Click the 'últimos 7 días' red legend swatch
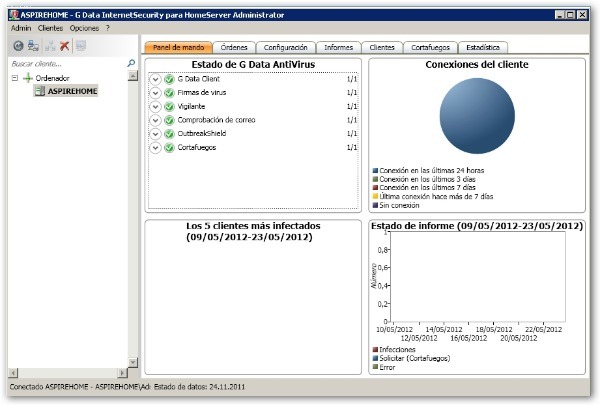The image size is (600, 405). point(375,188)
